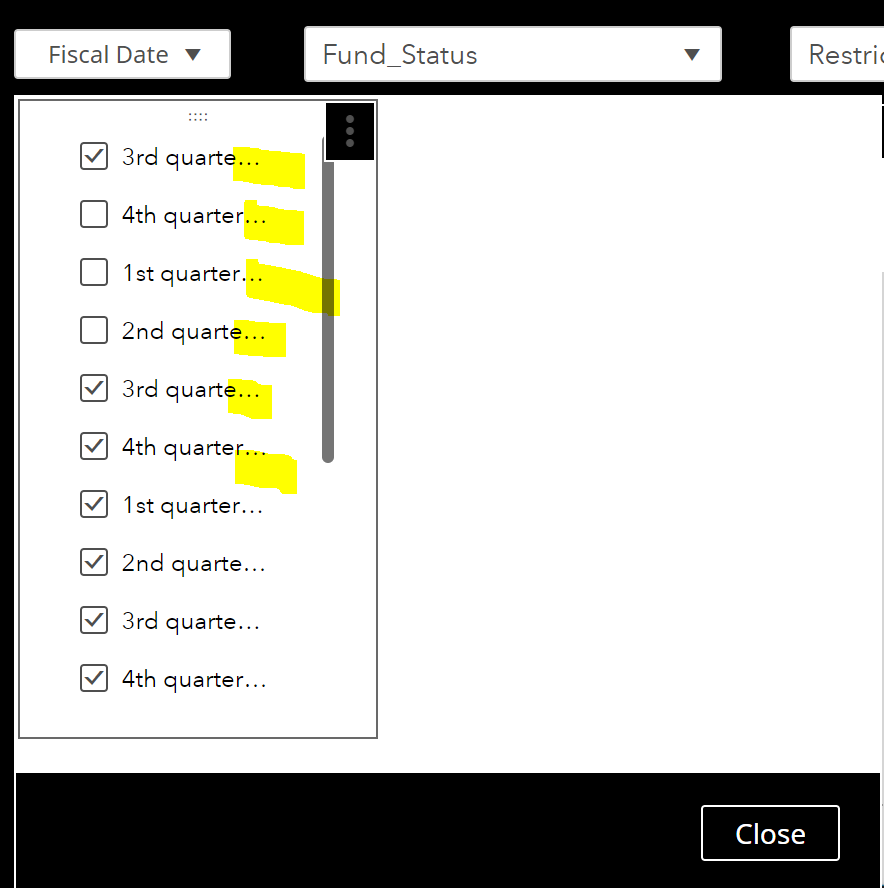884x888 pixels.
Task: Click the Close button
Action: coord(769,833)
